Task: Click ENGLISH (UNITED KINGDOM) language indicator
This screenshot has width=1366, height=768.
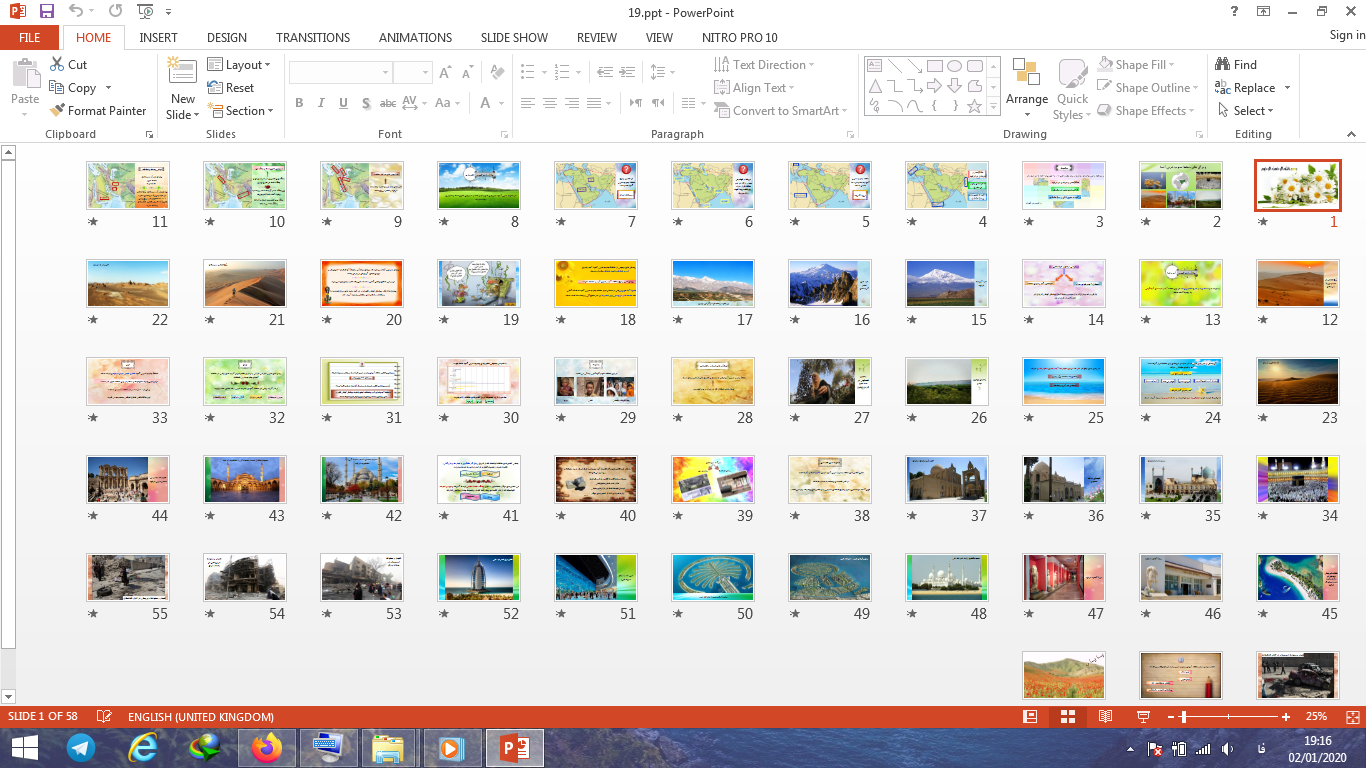Action: (201, 717)
